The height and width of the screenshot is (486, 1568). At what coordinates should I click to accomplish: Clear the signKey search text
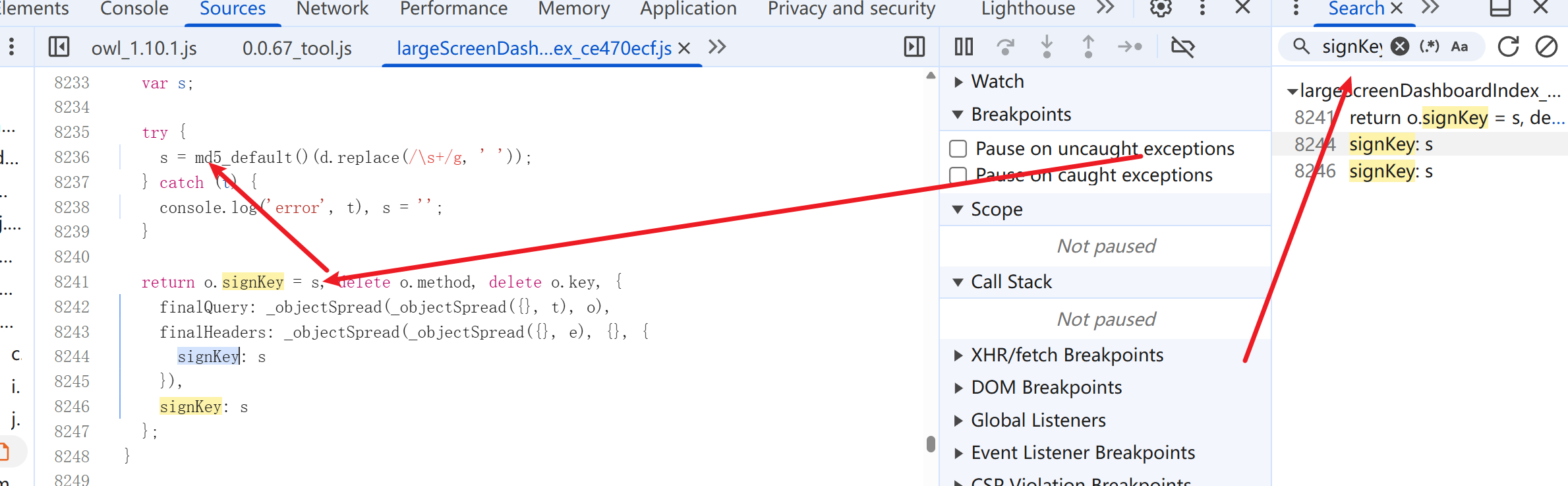click(x=1400, y=47)
